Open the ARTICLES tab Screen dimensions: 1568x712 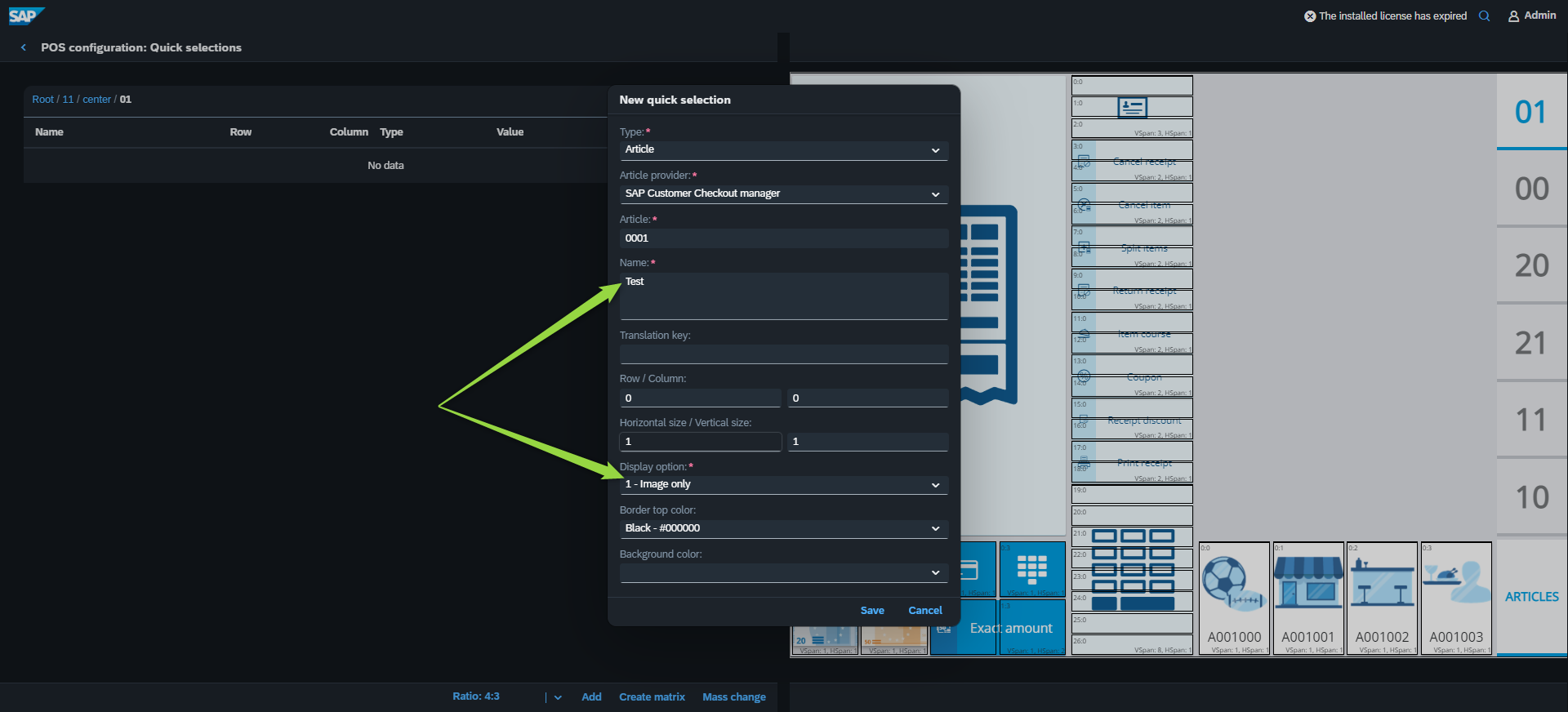1531,597
